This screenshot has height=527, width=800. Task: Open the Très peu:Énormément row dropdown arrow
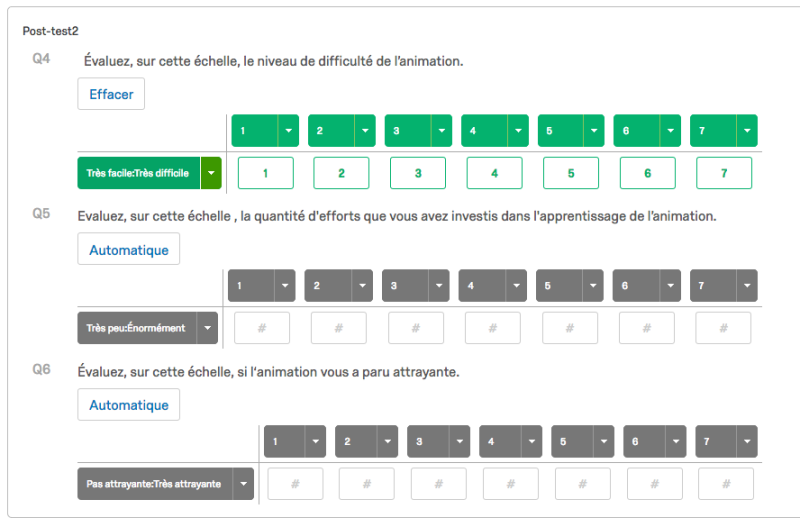[x=207, y=328]
